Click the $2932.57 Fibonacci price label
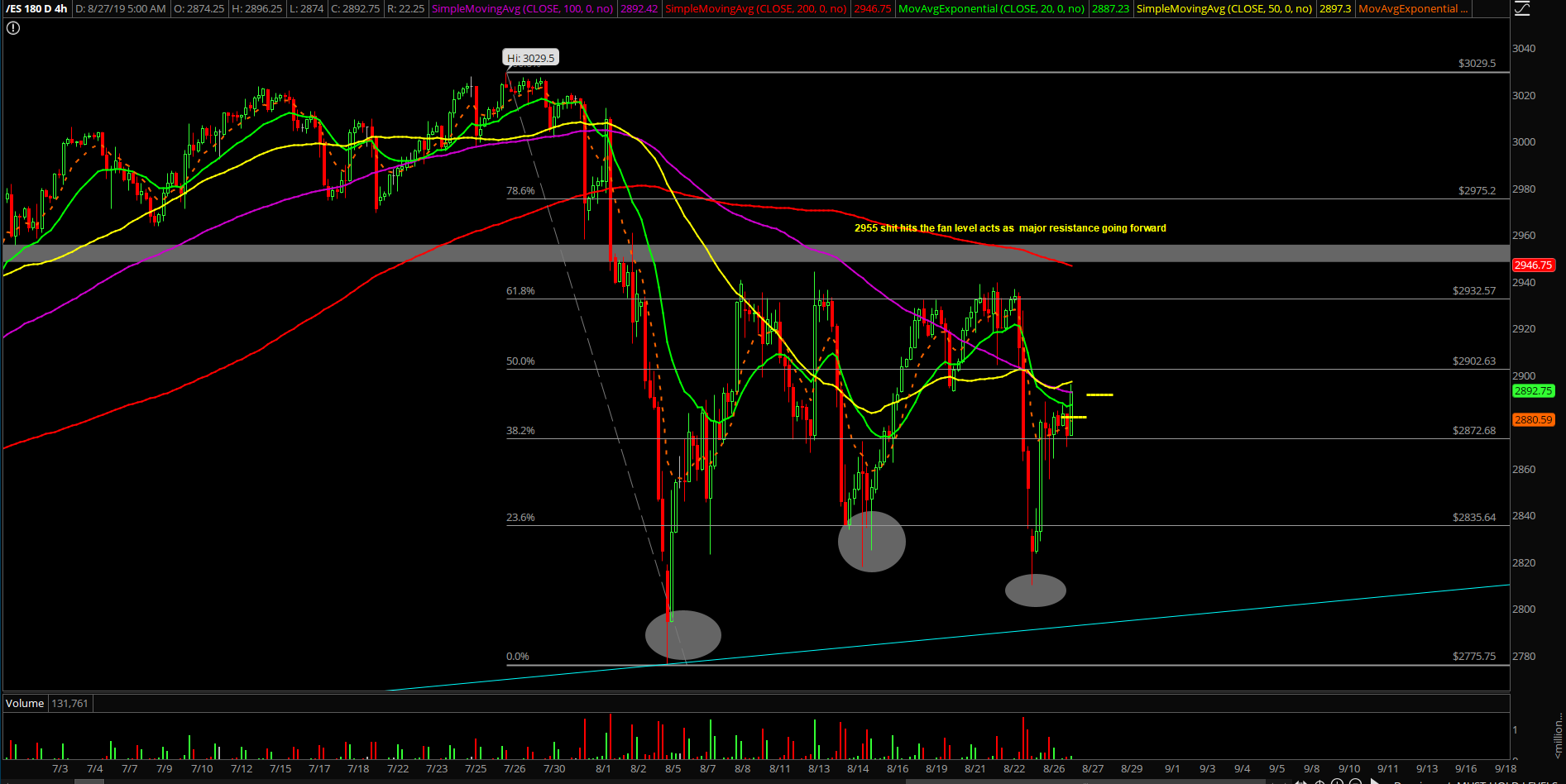The width and height of the screenshot is (1566, 784). click(x=1474, y=291)
